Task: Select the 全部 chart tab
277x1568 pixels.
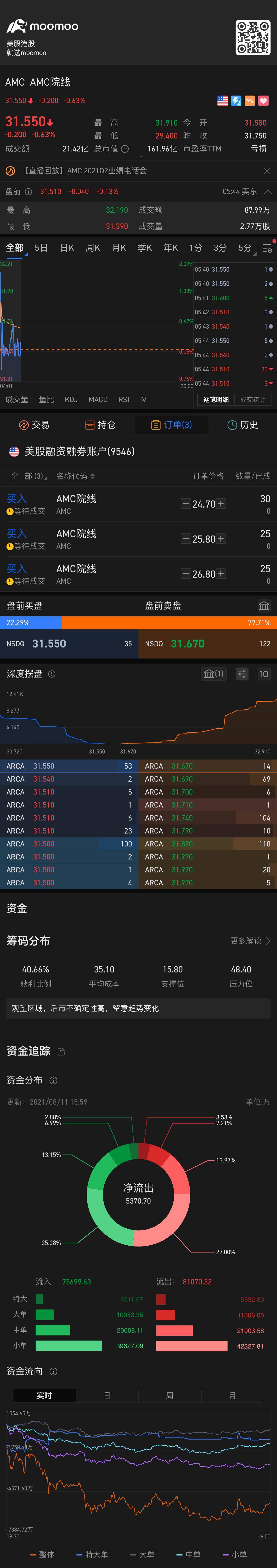Action: [15, 248]
